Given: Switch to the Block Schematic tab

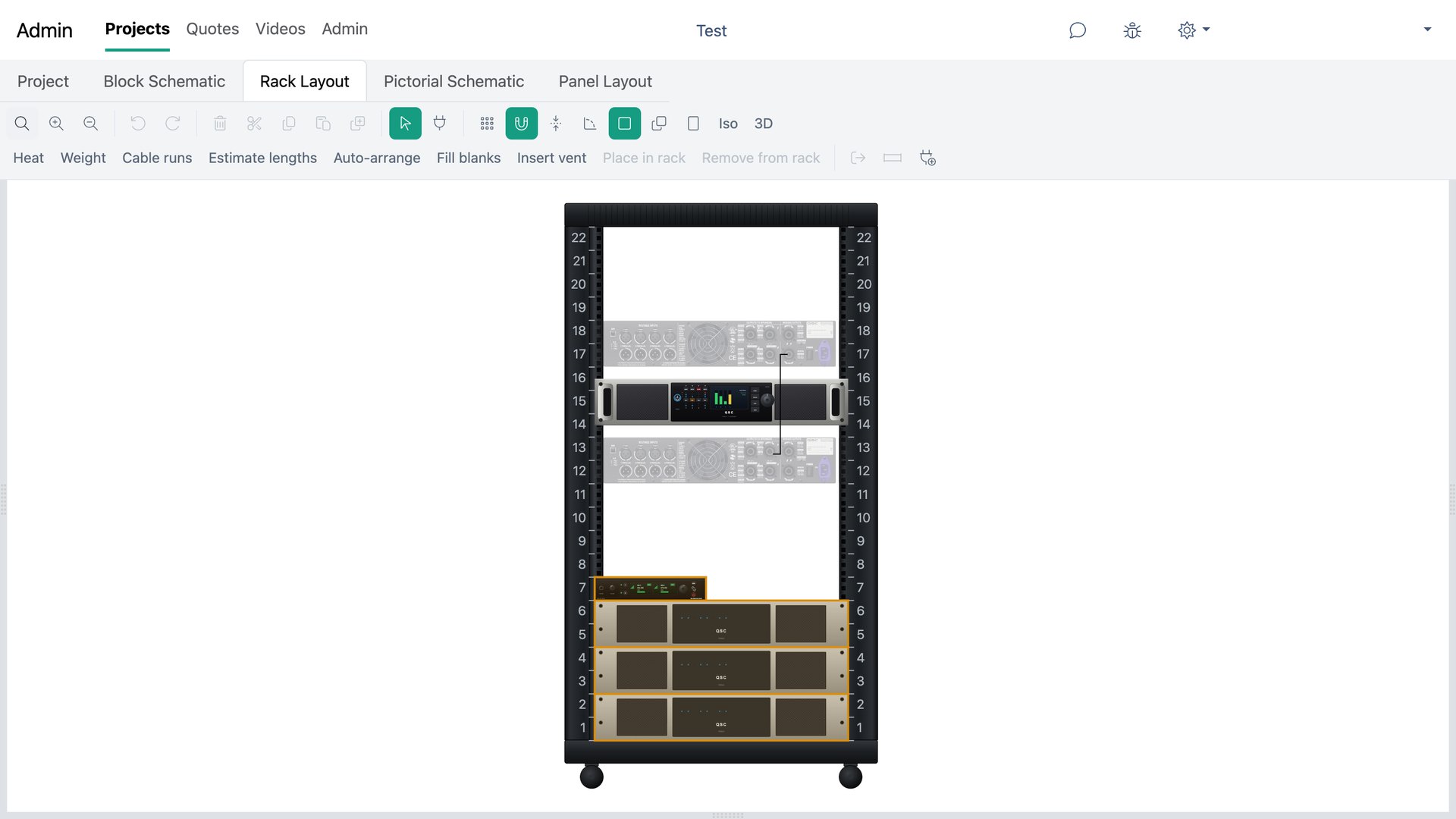Looking at the screenshot, I should (165, 81).
